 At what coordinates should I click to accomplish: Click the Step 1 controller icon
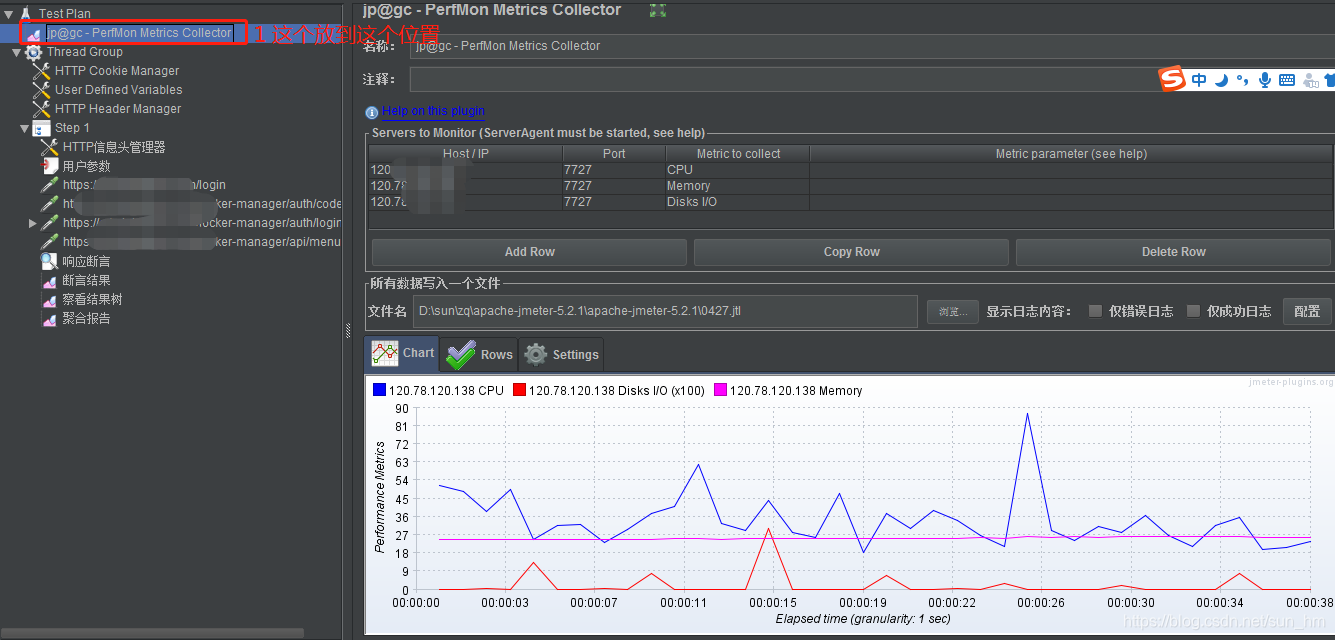41,128
